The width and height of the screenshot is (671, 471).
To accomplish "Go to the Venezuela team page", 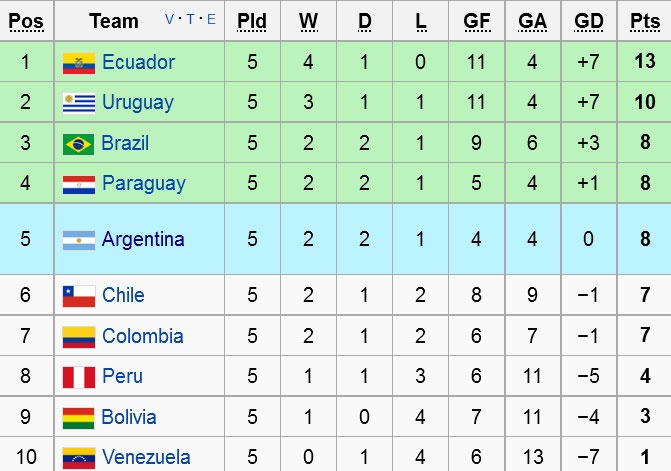I will [x=146, y=458].
